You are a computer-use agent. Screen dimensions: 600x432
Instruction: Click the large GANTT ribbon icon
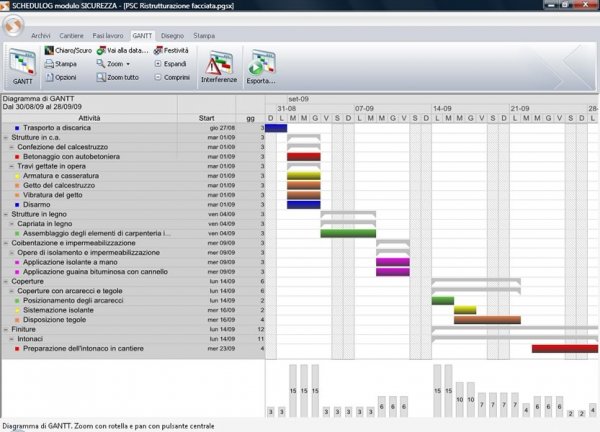pyautogui.click(x=22, y=67)
